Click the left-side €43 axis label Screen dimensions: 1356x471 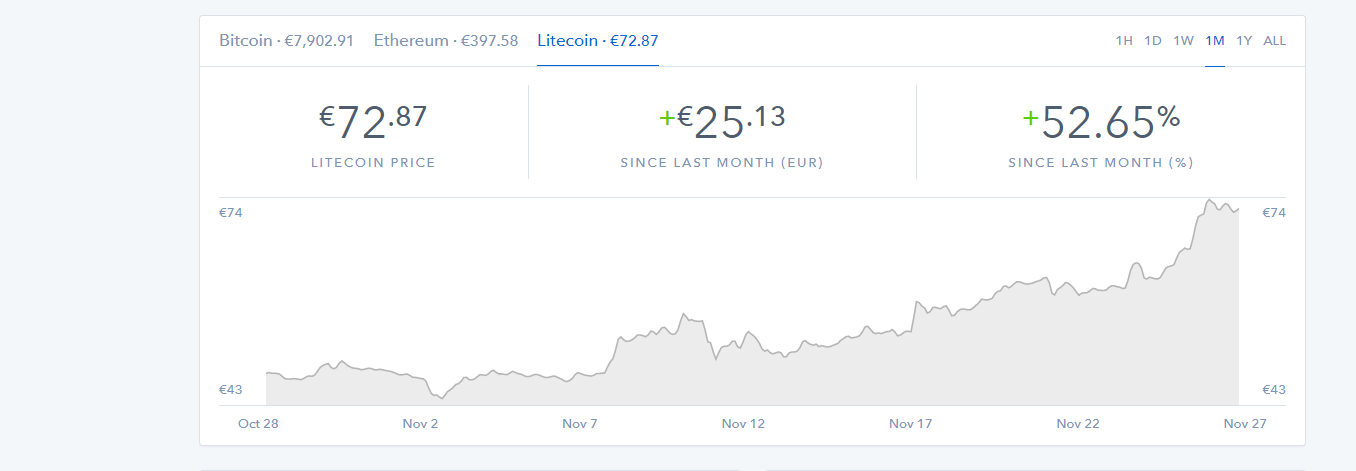pyautogui.click(x=231, y=389)
